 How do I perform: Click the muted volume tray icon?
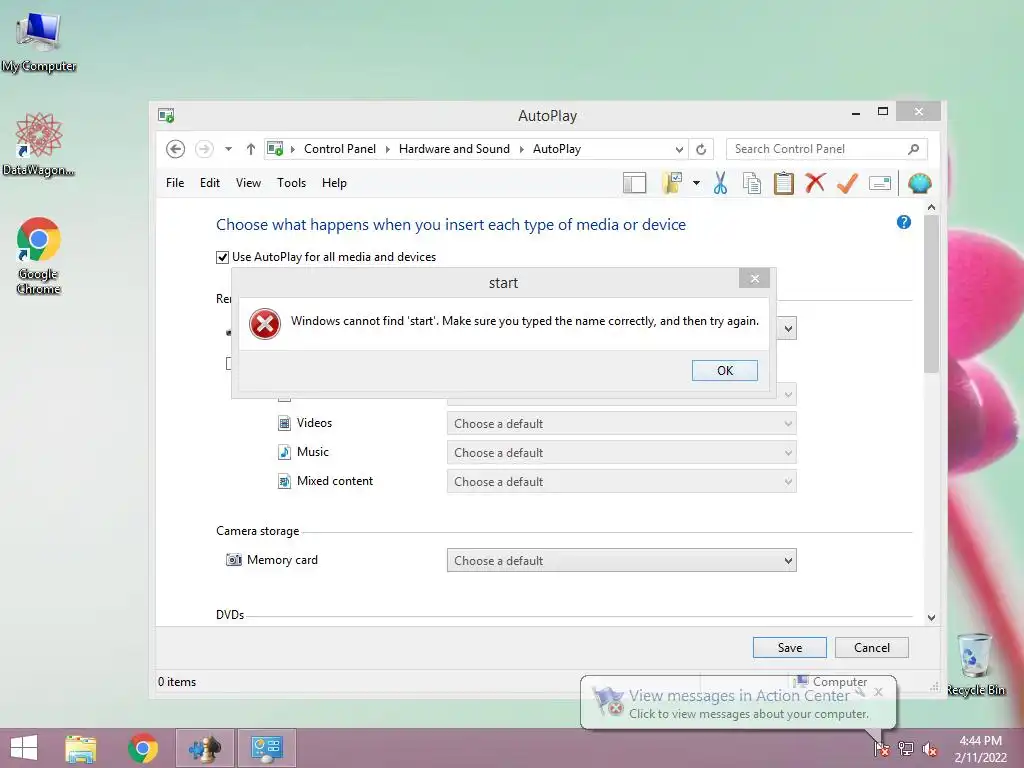point(929,748)
